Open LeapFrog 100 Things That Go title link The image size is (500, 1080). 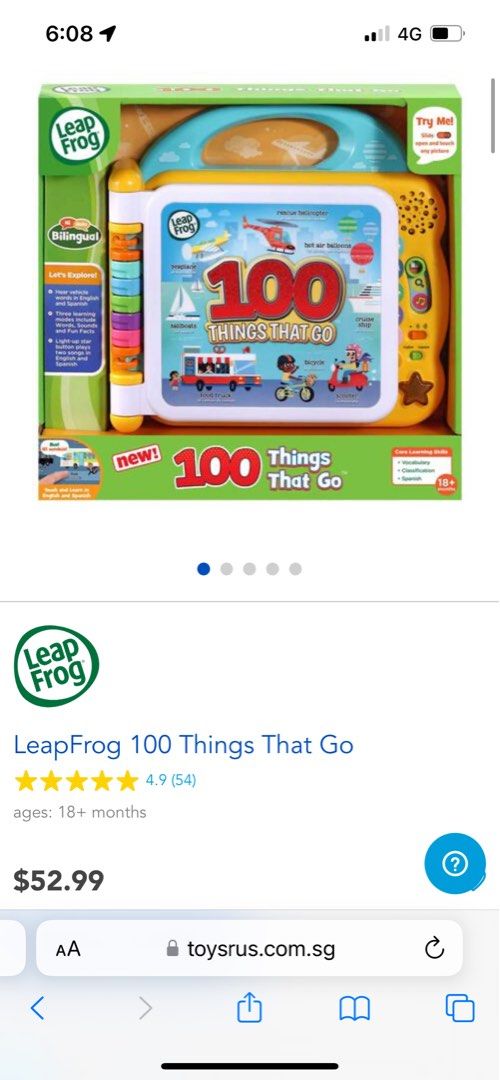tap(183, 745)
